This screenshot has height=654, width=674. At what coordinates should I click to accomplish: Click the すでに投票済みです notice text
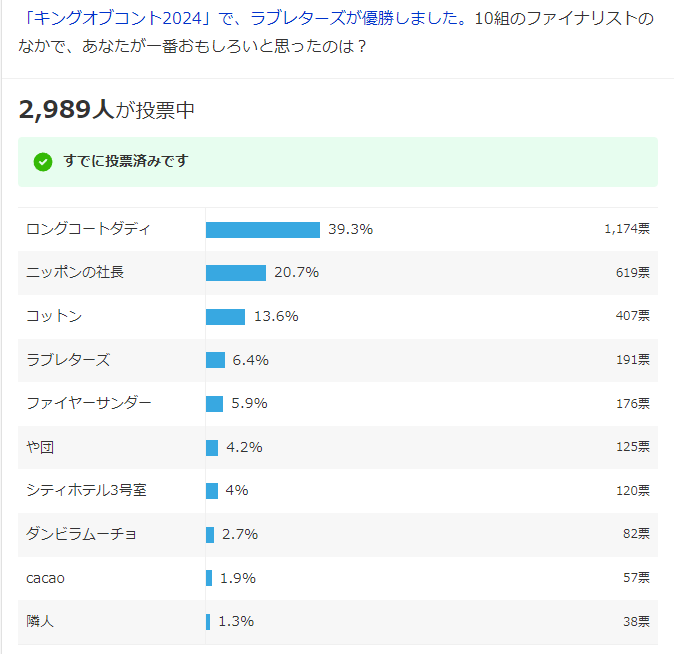[x=126, y=161]
